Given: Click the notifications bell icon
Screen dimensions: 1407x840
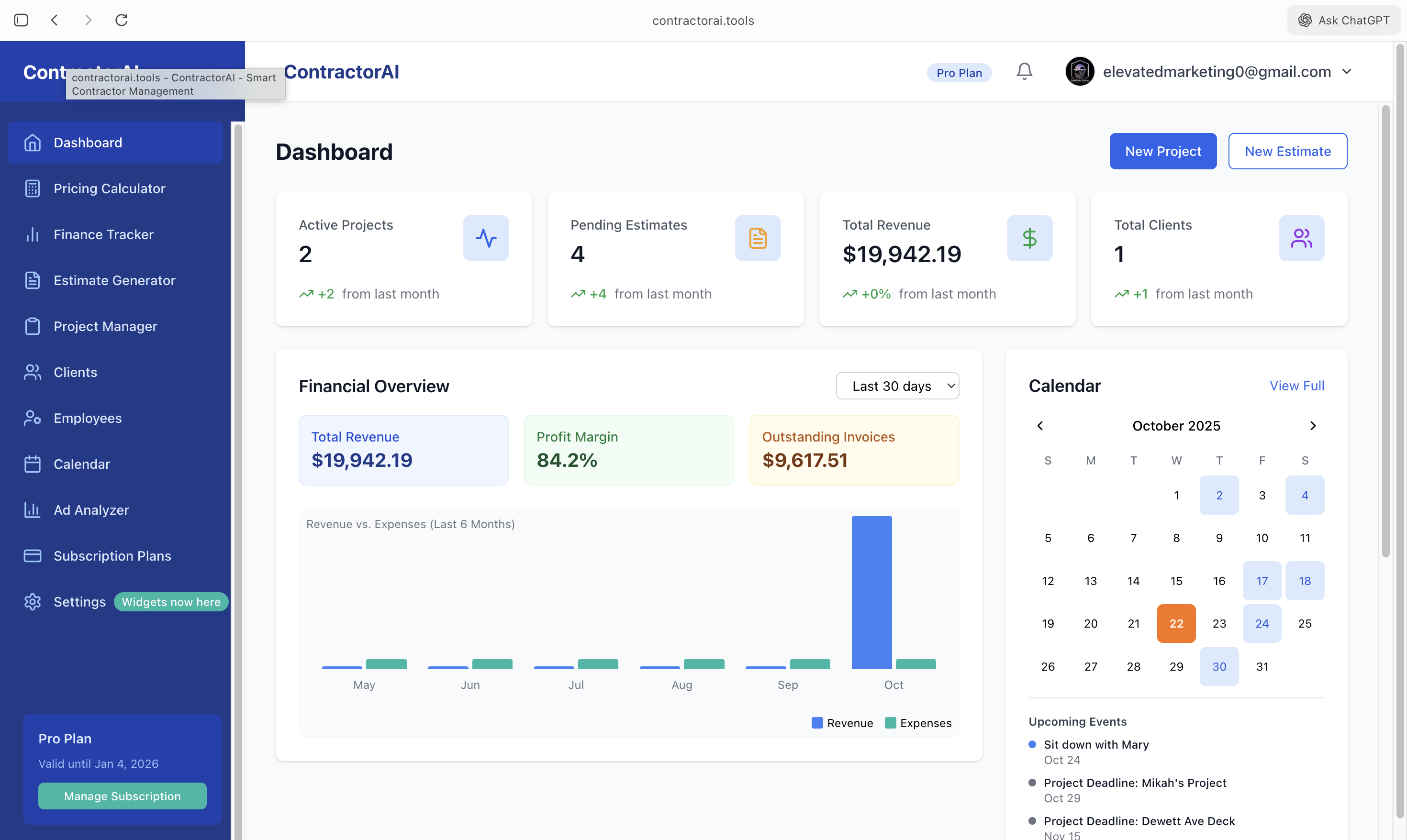Looking at the screenshot, I should click(x=1023, y=71).
